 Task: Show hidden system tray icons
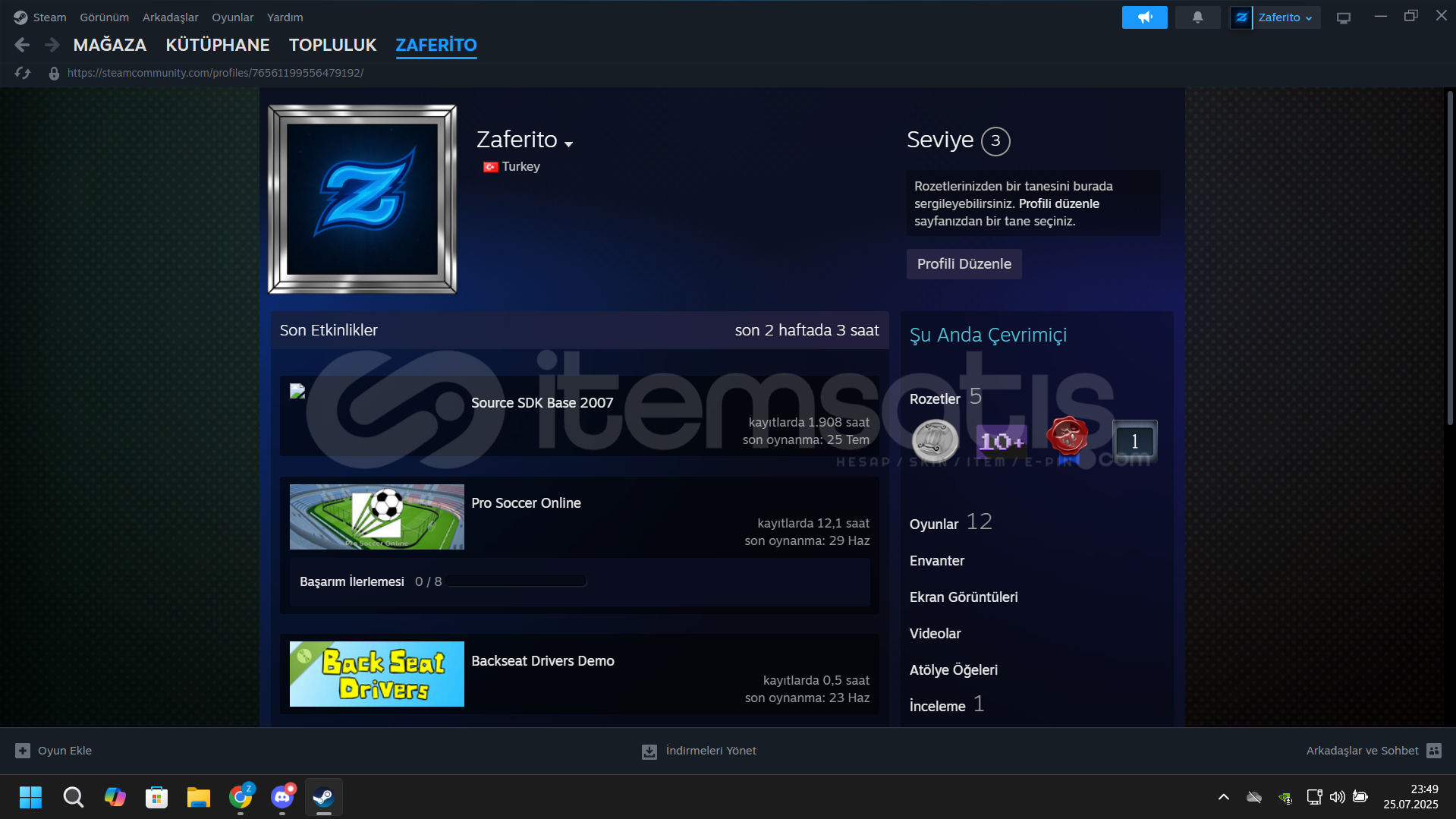click(x=1223, y=797)
